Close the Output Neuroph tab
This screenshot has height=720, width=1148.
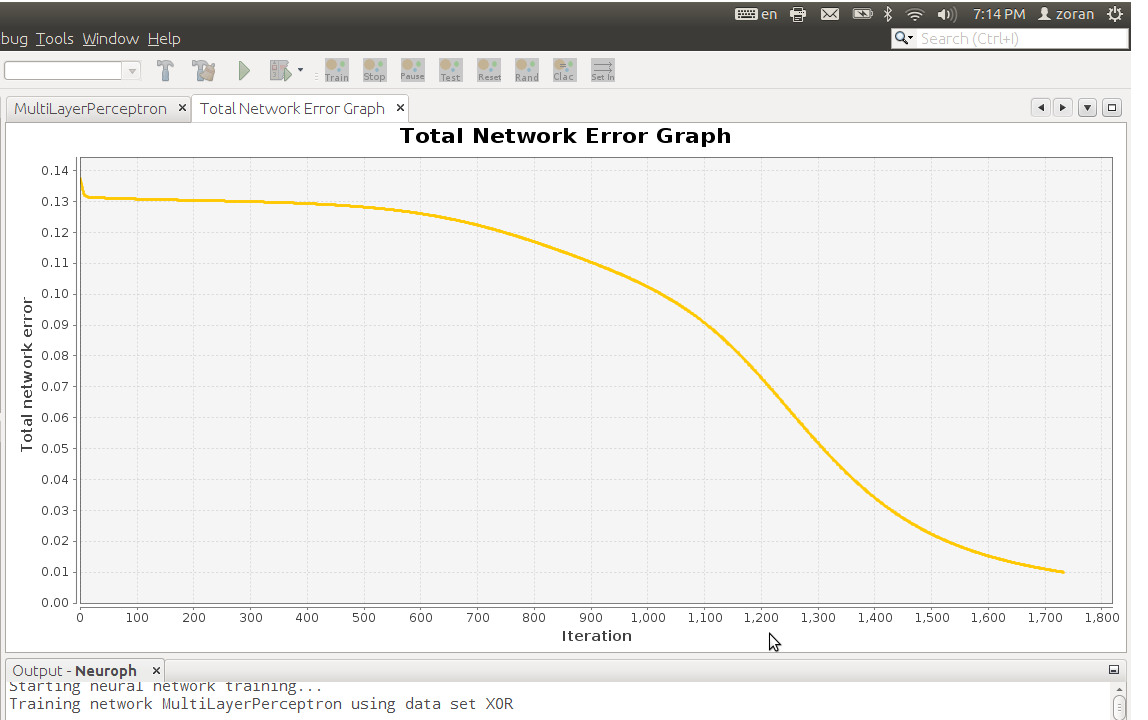click(156, 670)
